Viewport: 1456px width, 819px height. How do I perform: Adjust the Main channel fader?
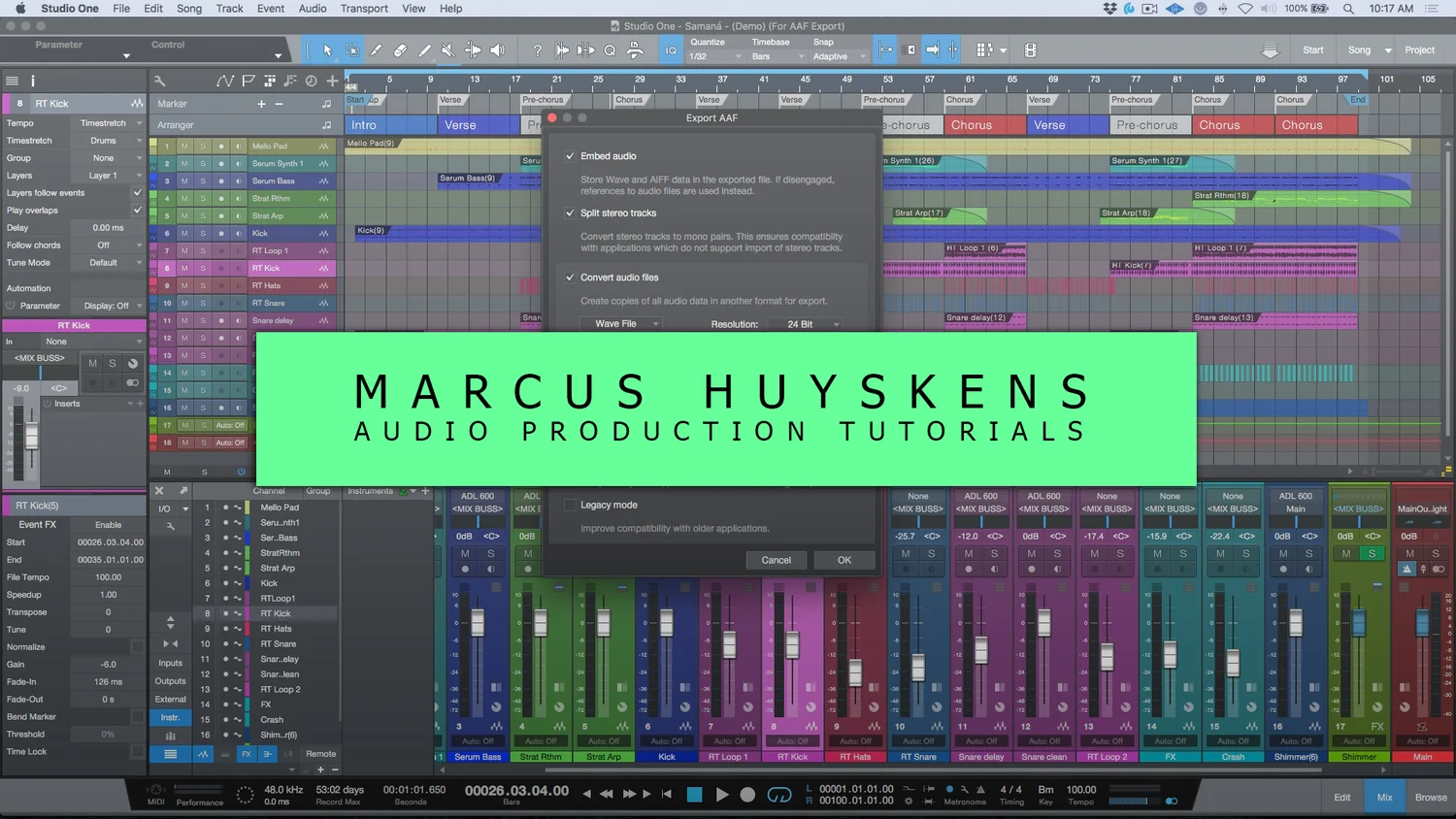point(1421,623)
